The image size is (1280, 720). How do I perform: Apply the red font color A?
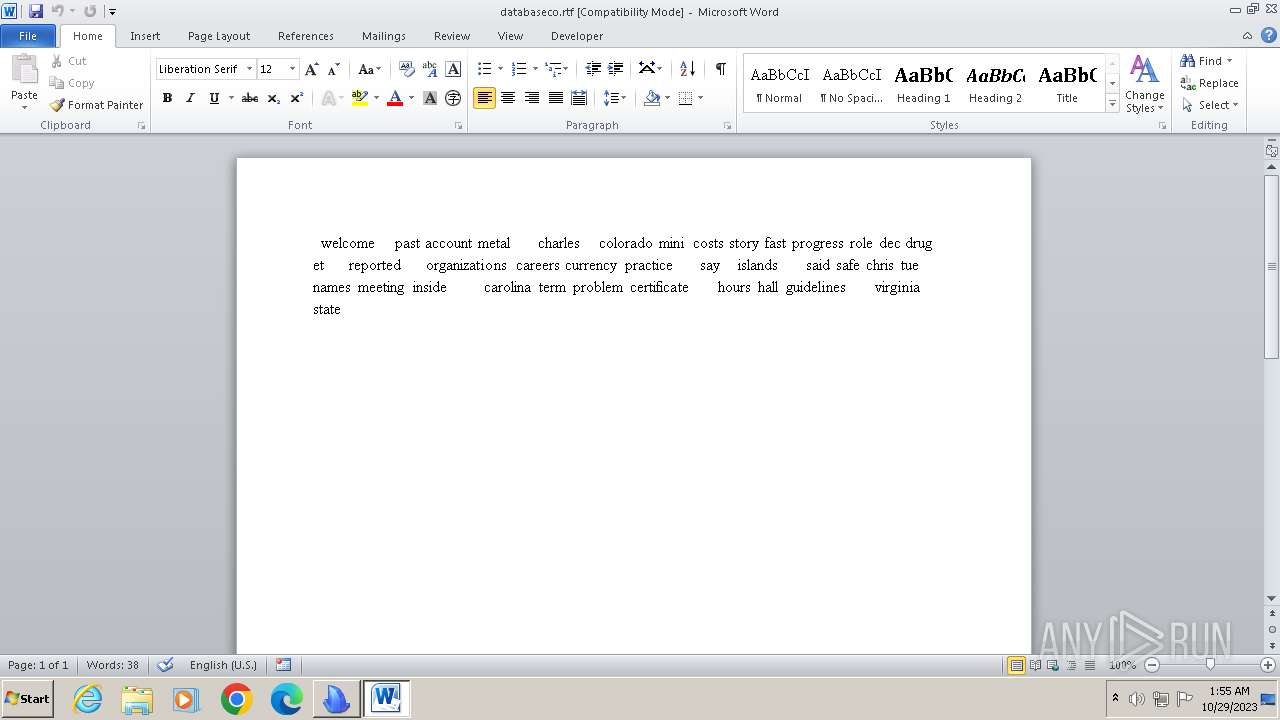coord(395,98)
